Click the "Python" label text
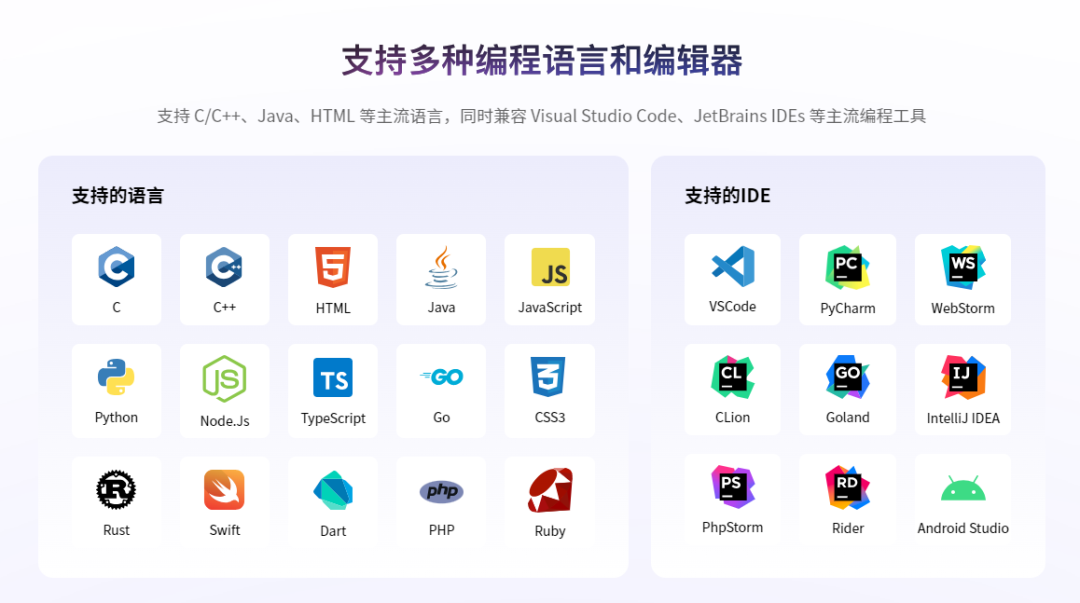This screenshot has width=1080, height=603. [116, 417]
